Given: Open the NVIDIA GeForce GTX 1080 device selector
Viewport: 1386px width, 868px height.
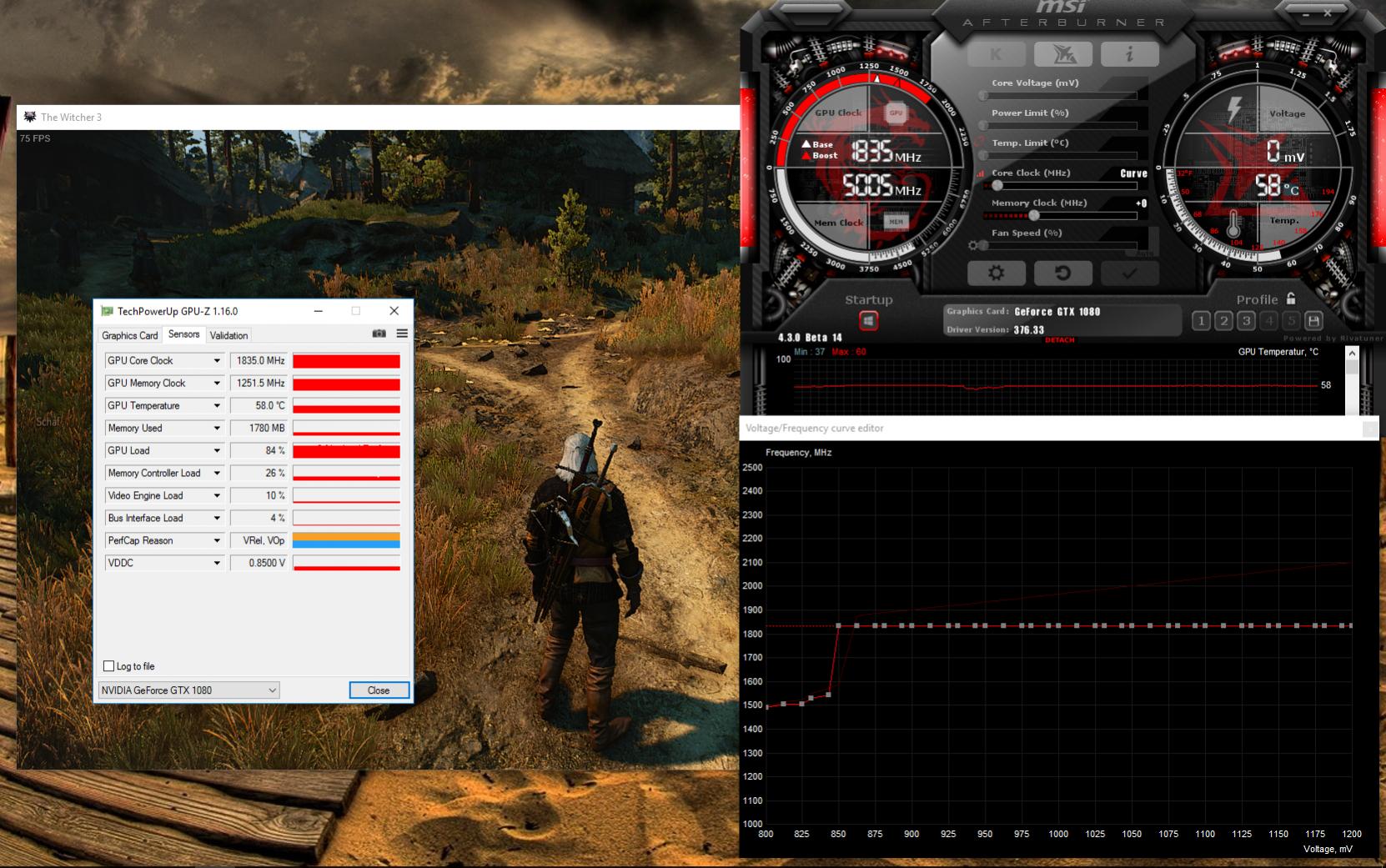Looking at the screenshot, I should point(188,690).
